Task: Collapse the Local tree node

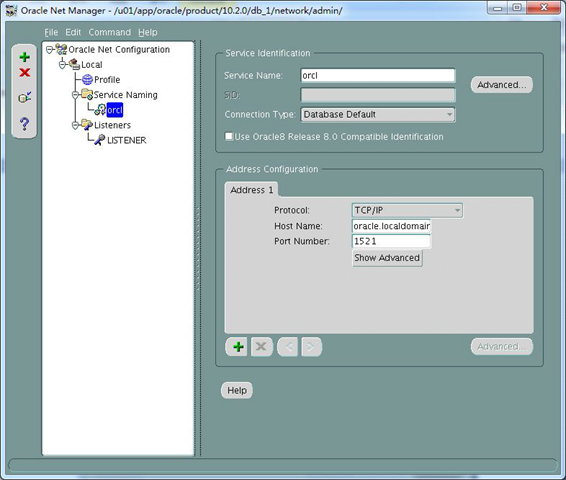Action: pos(62,65)
